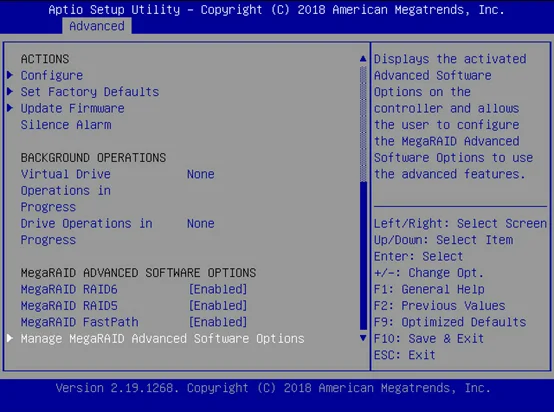Open the Configure submenu
The image size is (554, 412).
tap(52, 75)
